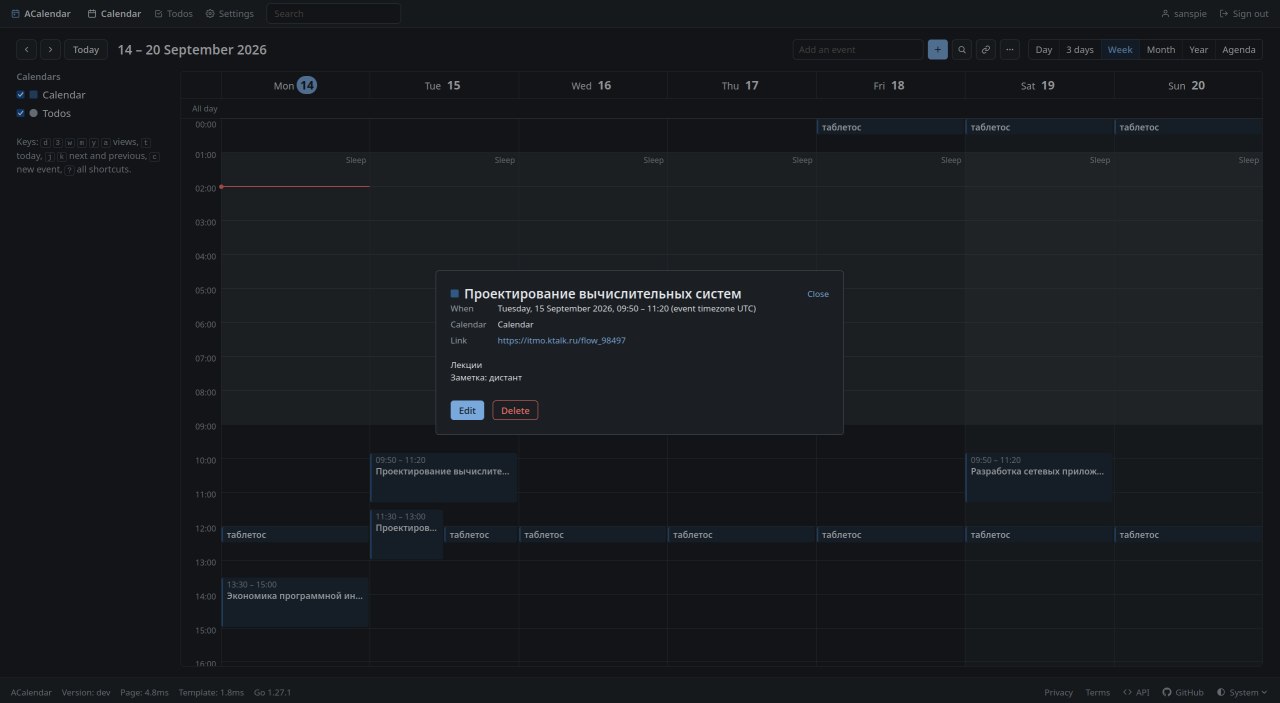Click the blue color square beside the popup title

[x=455, y=294]
